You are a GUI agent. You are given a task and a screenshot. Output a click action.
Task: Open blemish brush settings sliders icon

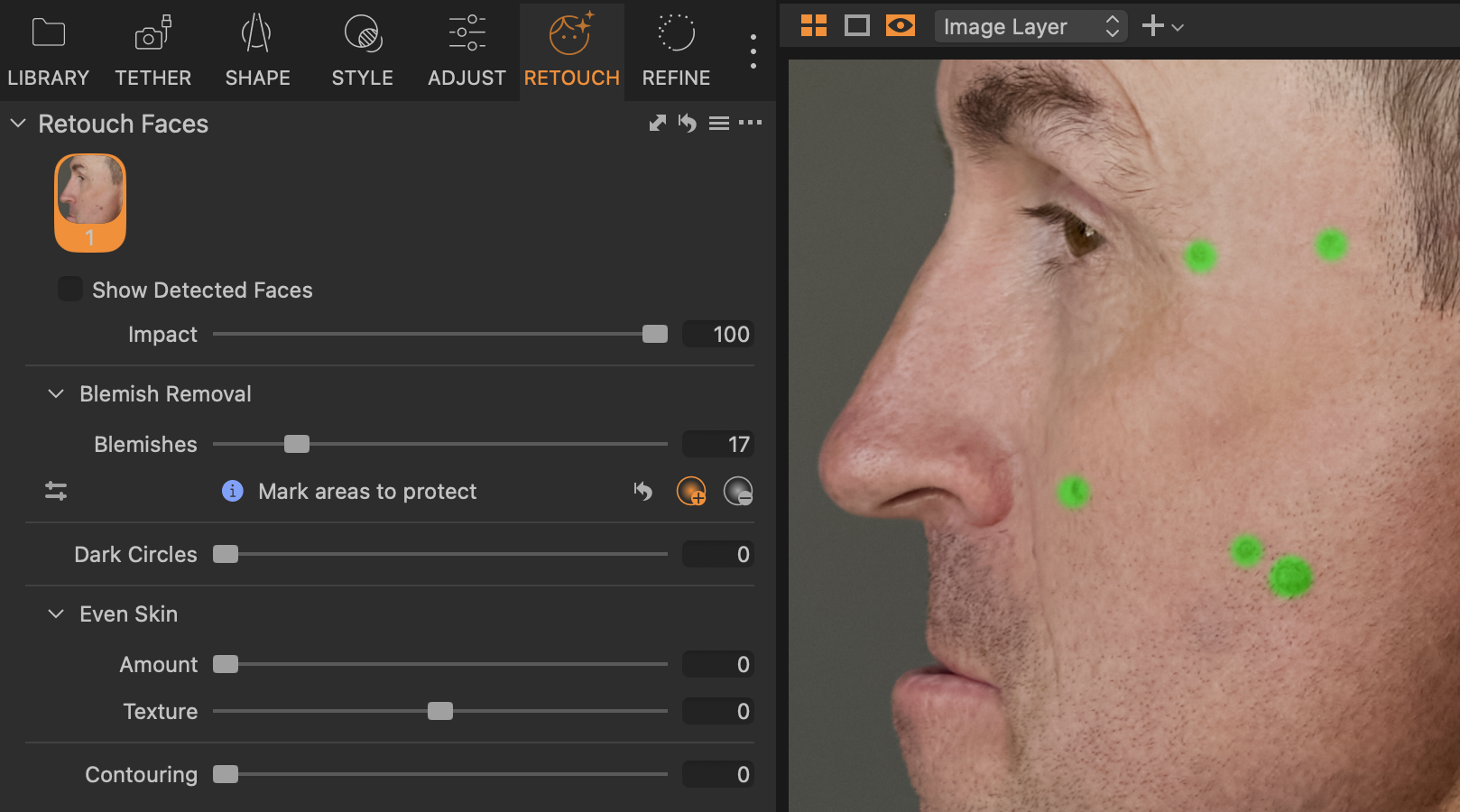(x=56, y=491)
